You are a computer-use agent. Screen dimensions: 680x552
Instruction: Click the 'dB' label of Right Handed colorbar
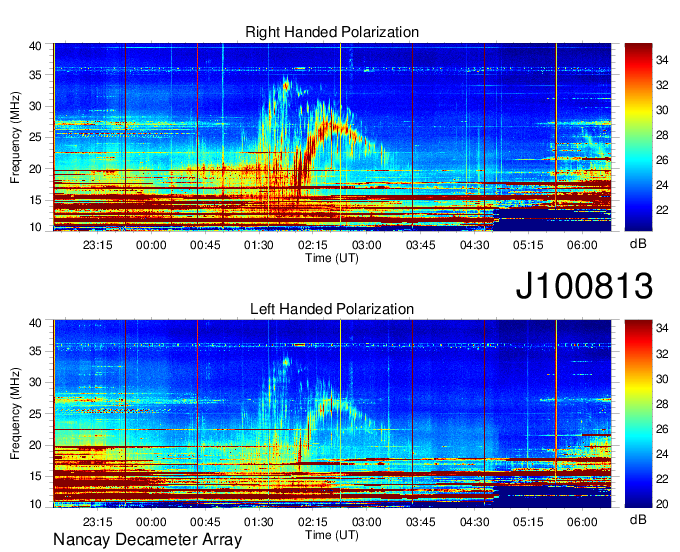[638, 244]
